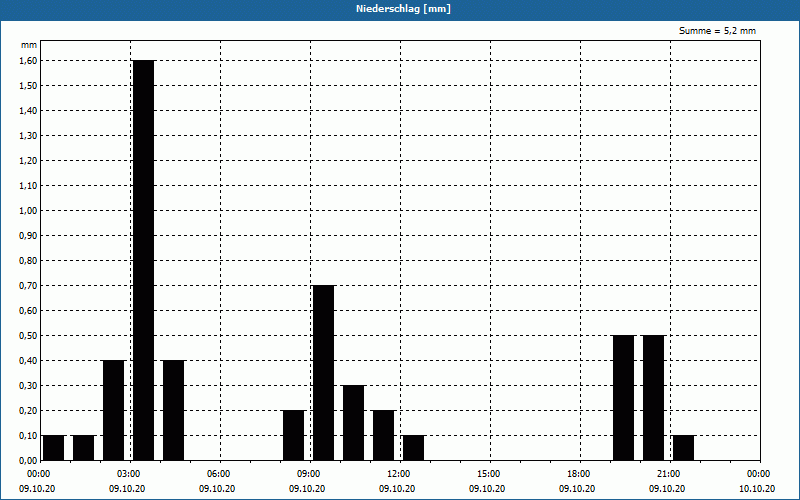800x500 pixels.
Task: Select the Summe = 5,2 mm total label
Action: pyautogui.click(x=717, y=31)
